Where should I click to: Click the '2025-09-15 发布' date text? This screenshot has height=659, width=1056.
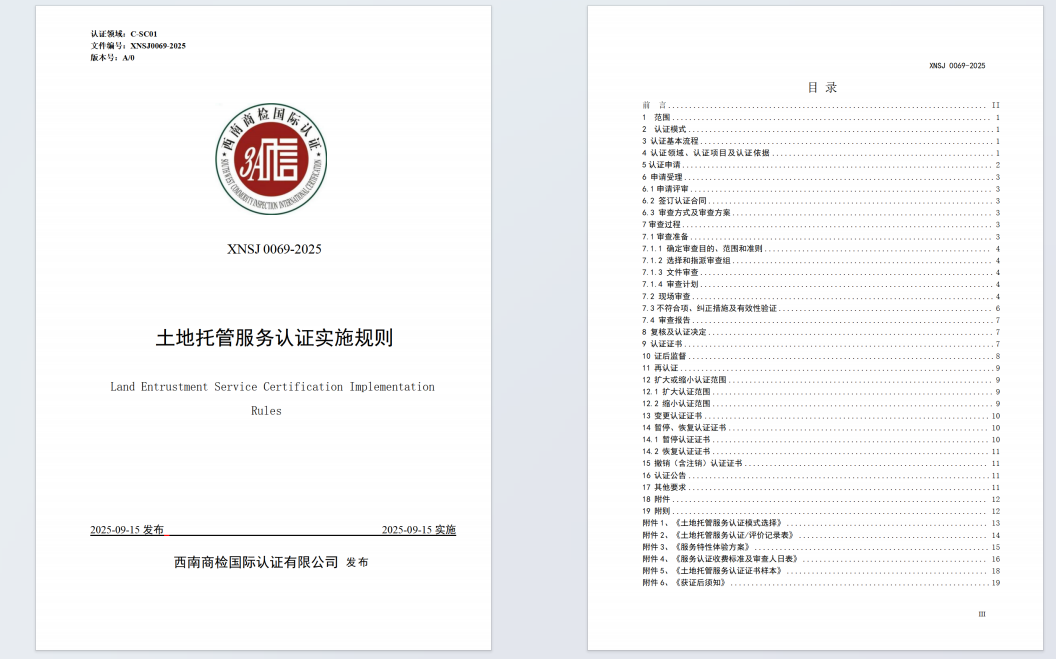[127, 530]
